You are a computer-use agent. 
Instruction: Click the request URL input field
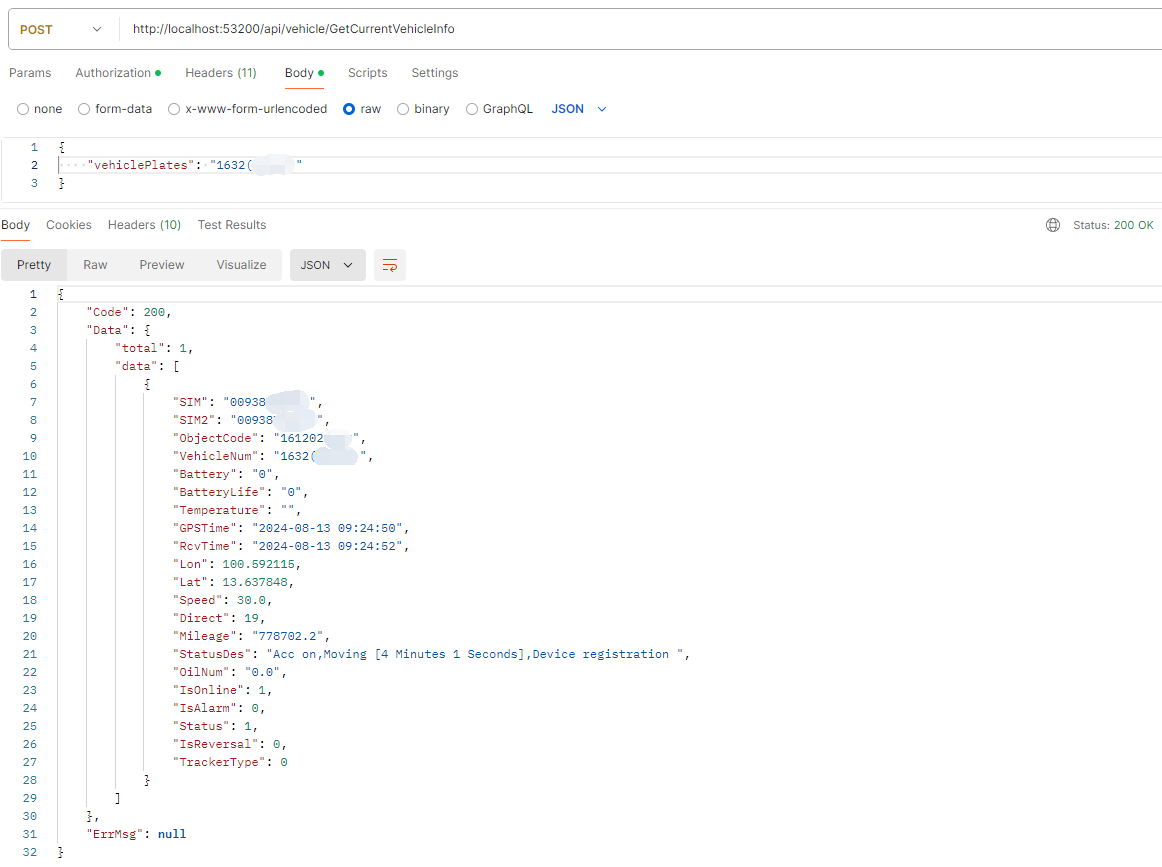pyautogui.click(x=640, y=29)
